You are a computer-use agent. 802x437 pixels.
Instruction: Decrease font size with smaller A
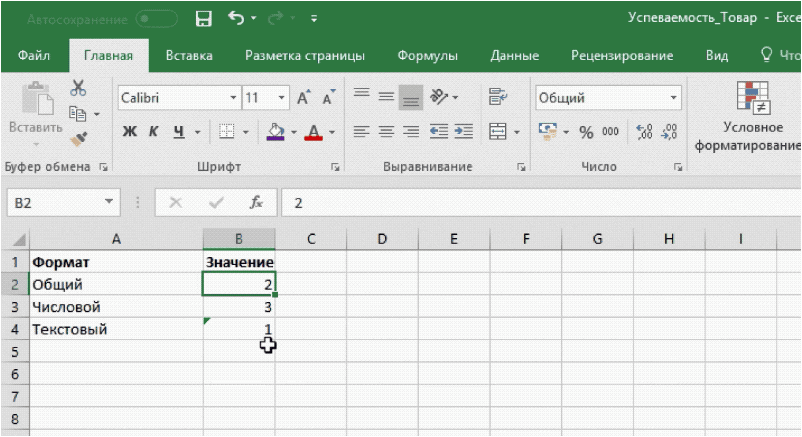point(328,97)
